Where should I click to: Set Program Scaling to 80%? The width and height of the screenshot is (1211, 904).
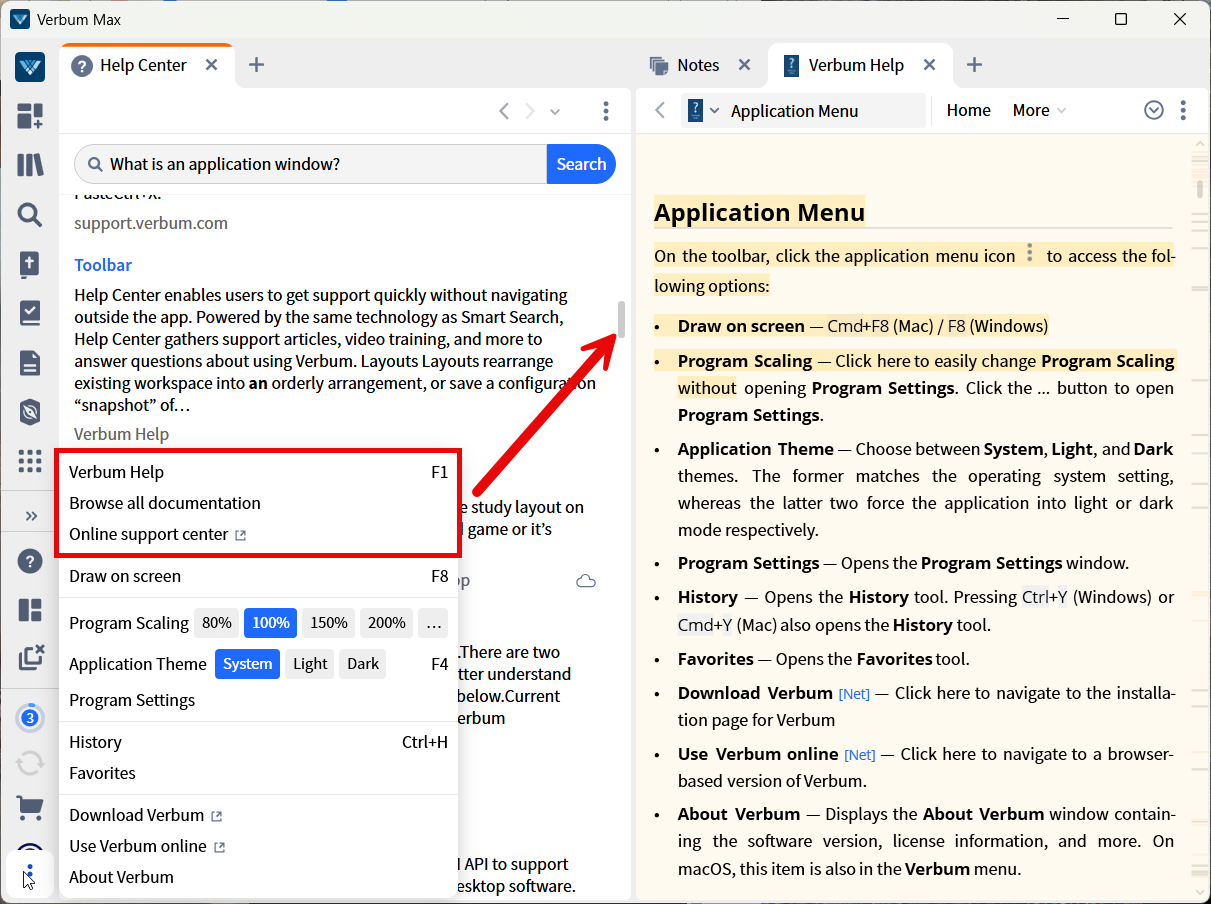tap(217, 623)
